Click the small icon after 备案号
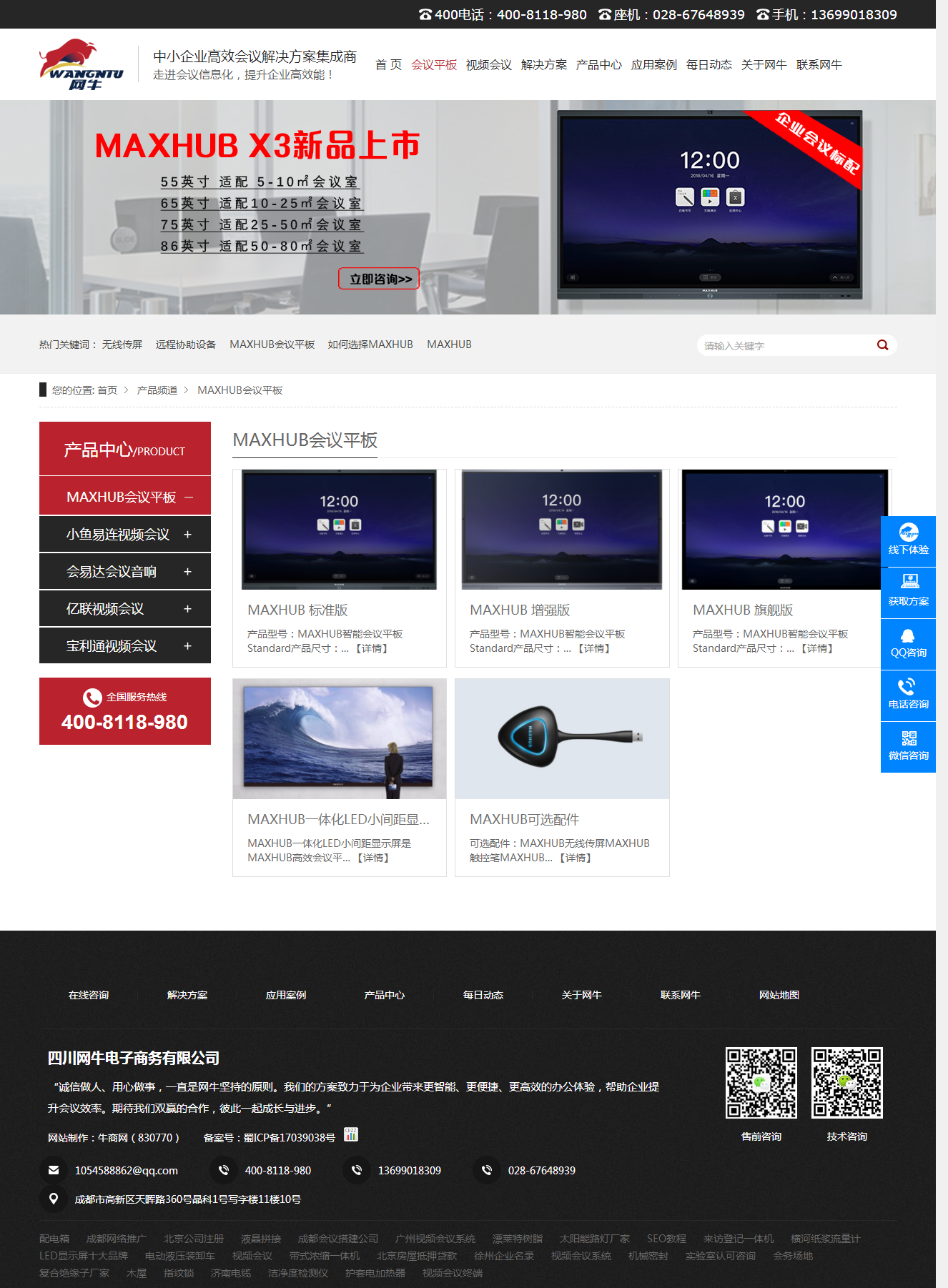The height and width of the screenshot is (1288, 948). [x=351, y=1134]
